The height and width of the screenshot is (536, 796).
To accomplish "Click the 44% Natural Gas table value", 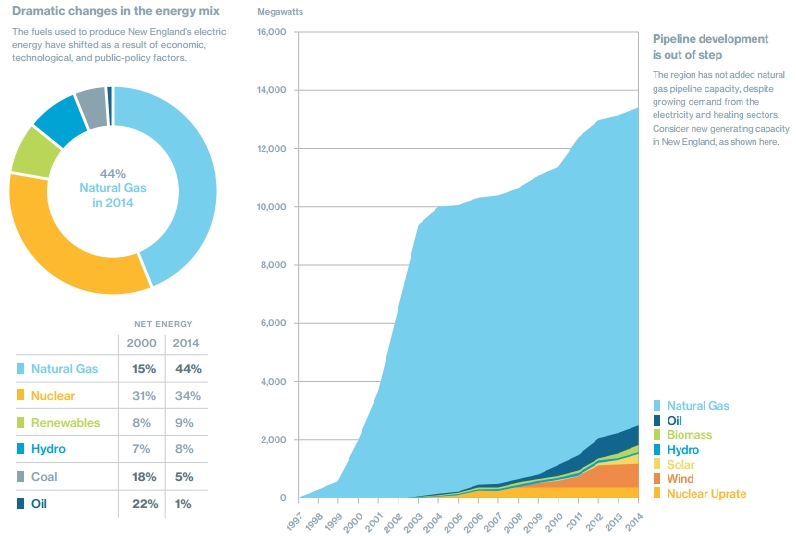I will coord(188,369).
